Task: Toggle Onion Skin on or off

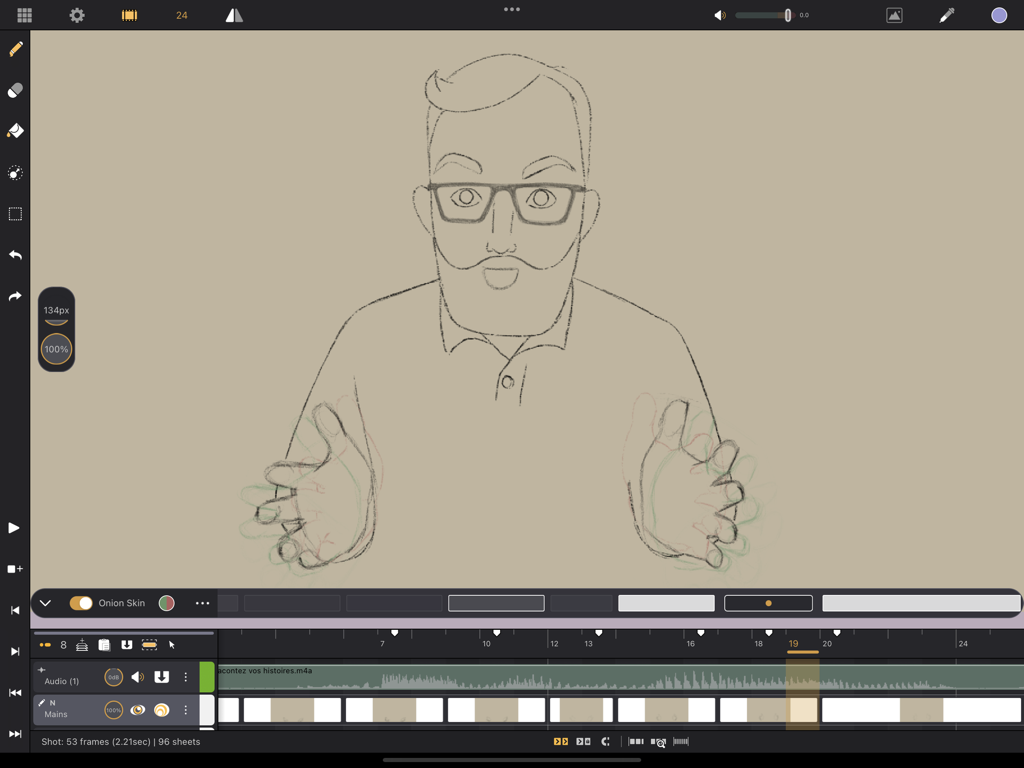Action: [x=81, y=603]
